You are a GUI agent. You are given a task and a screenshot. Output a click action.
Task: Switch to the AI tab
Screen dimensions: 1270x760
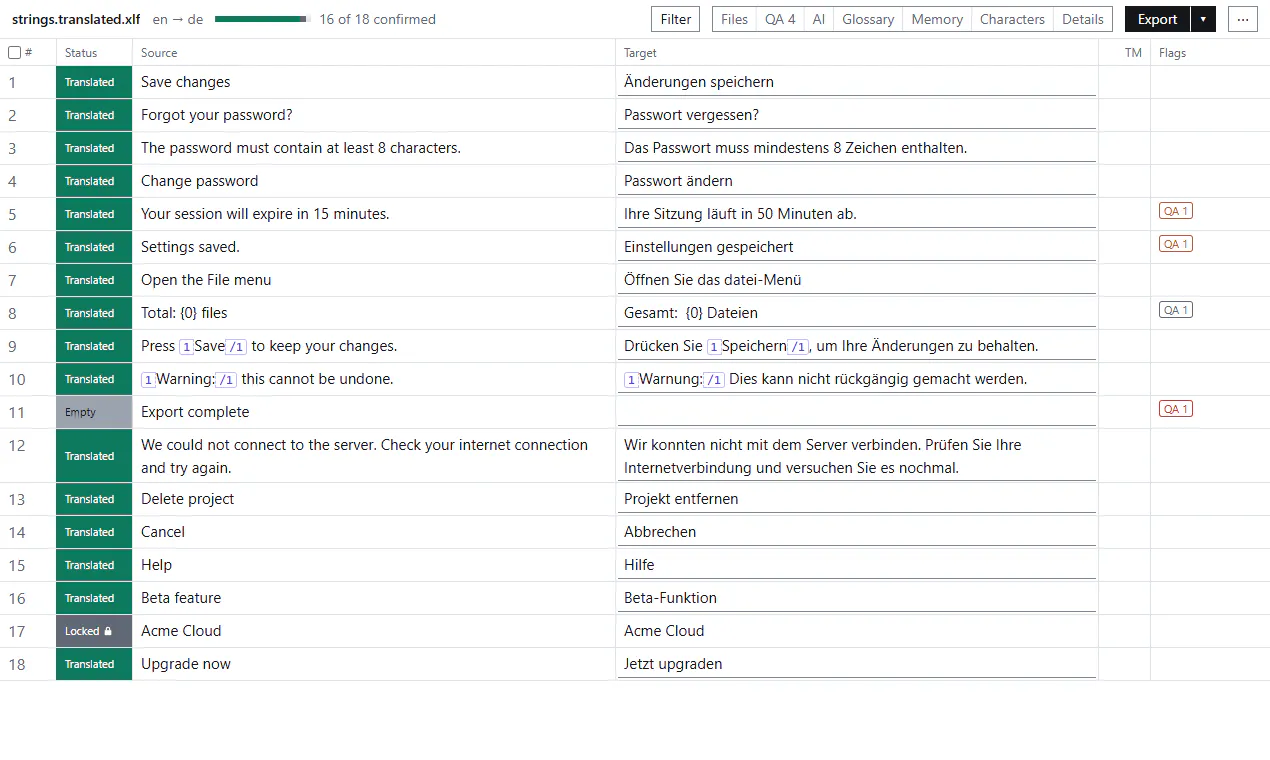pyautogui.click(x=819, y=19)
